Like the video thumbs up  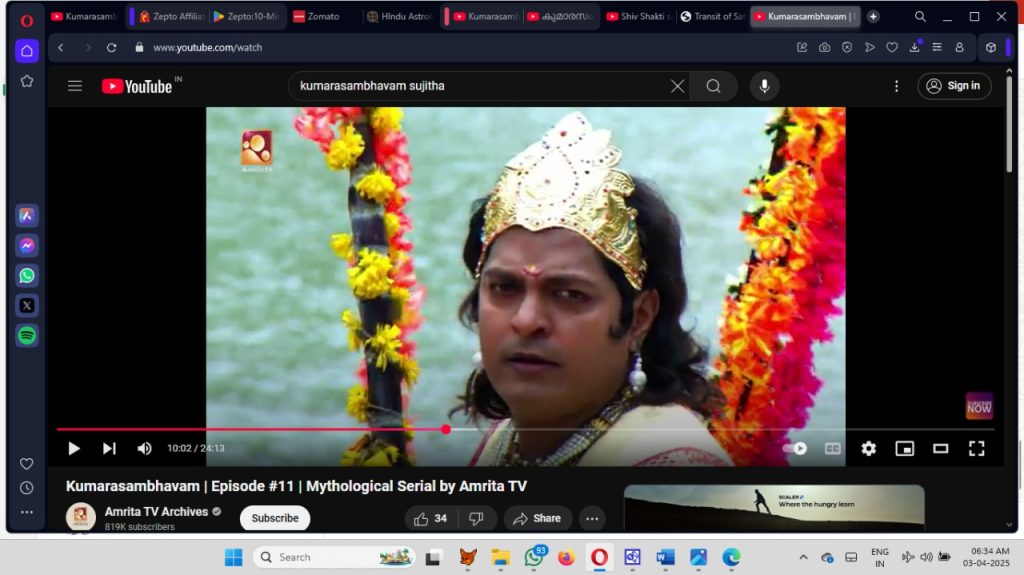[x=431, y=518]
